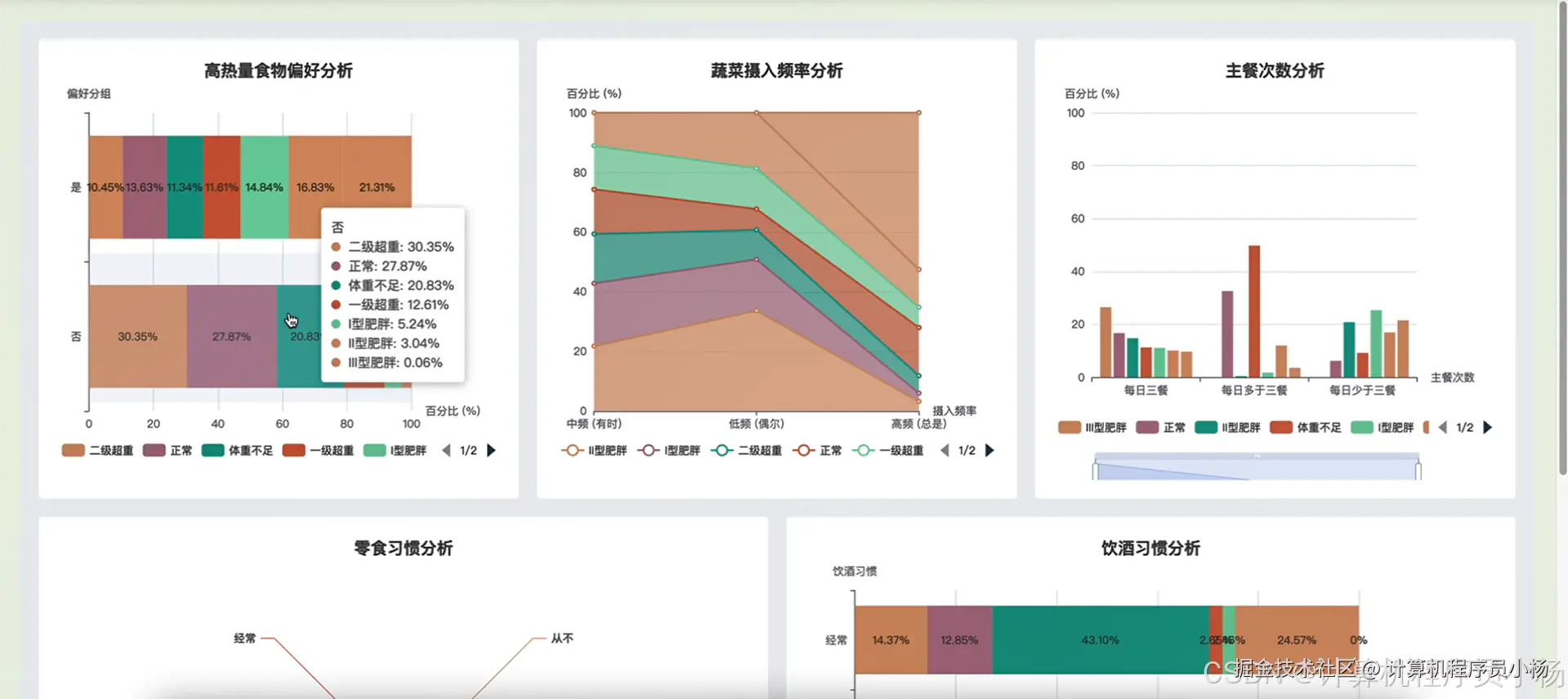Click the 每日三餐 axis label
Screen dimensions: 1568x699
[1146, 391]
